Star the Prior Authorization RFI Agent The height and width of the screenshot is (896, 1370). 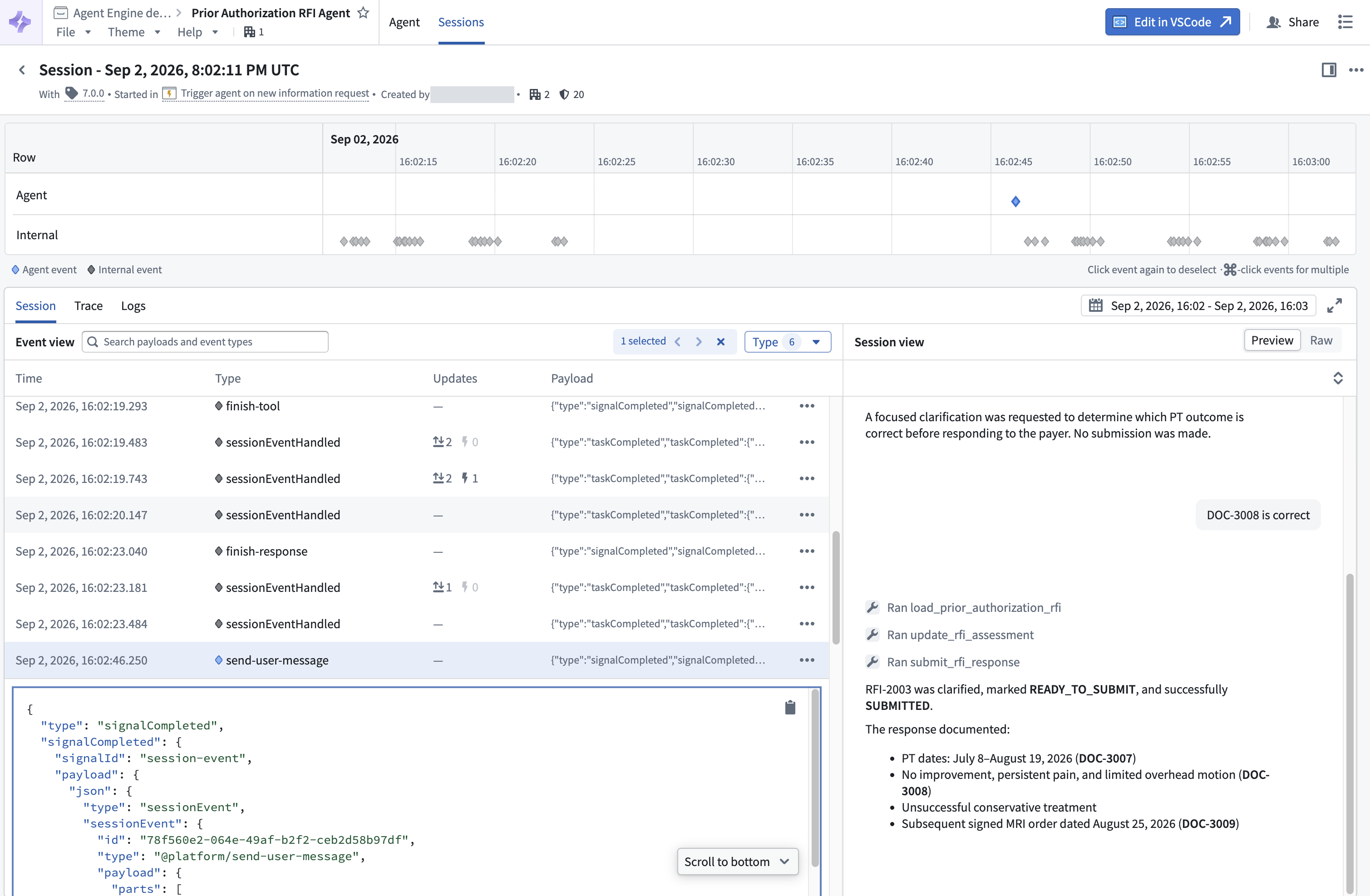coord(363,13)
